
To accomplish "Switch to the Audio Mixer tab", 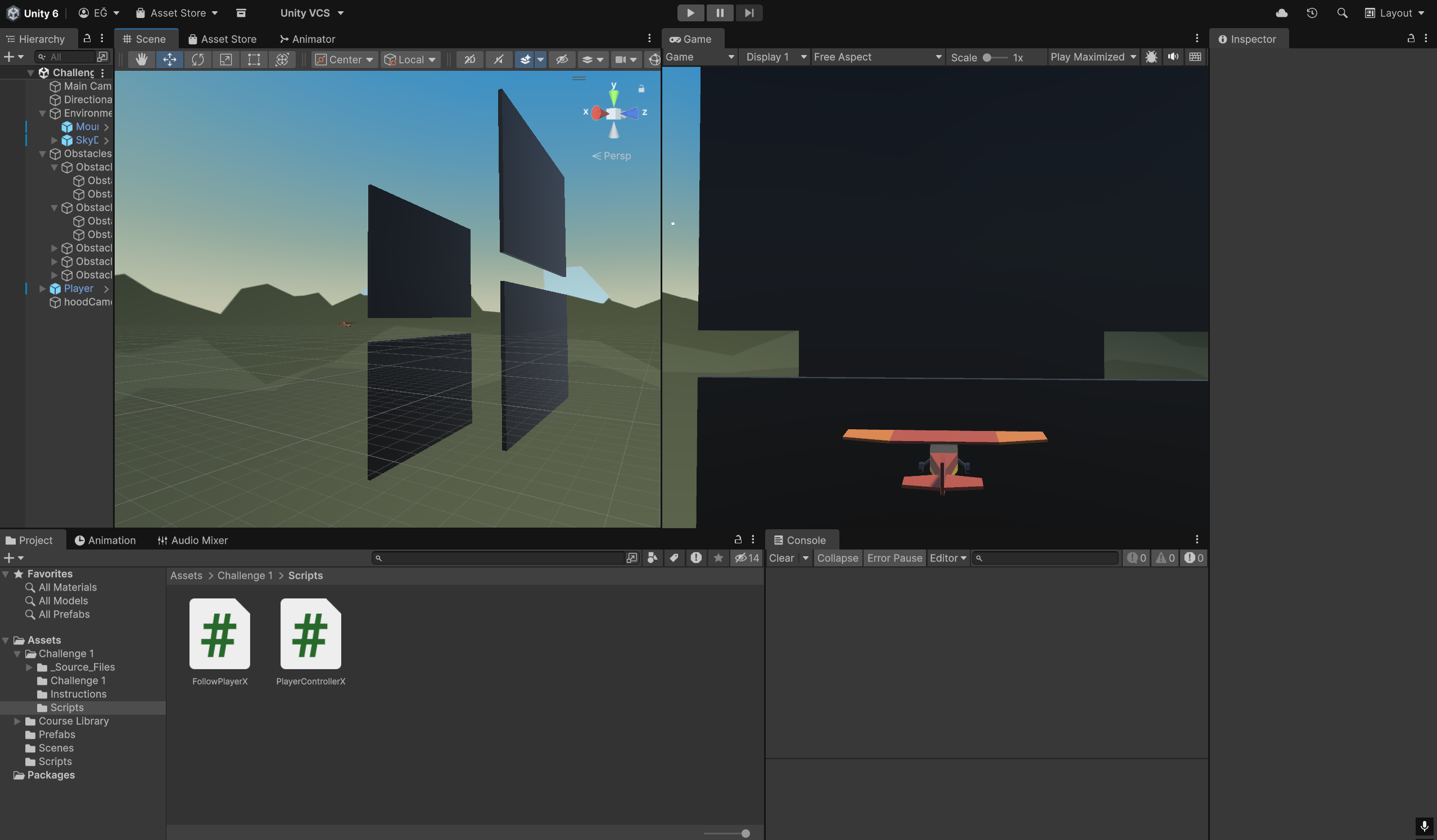I will 193,541.
